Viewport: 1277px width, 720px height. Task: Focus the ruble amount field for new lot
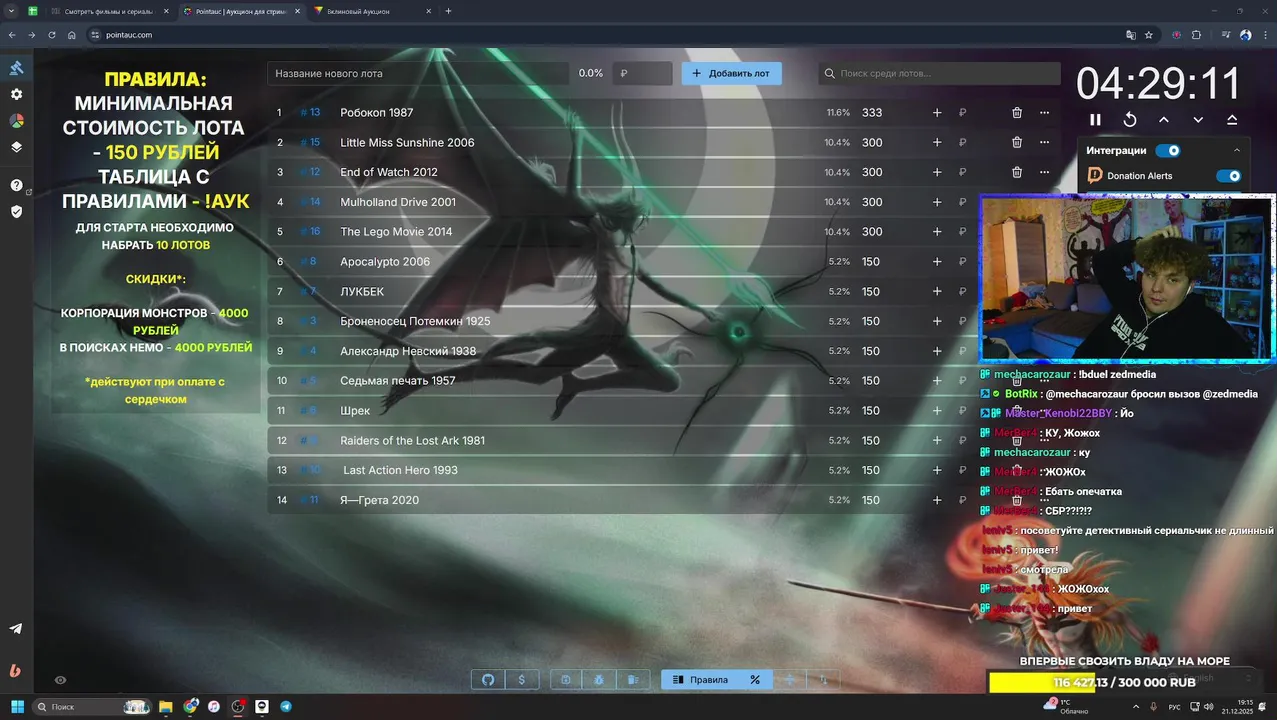point(643,73)
